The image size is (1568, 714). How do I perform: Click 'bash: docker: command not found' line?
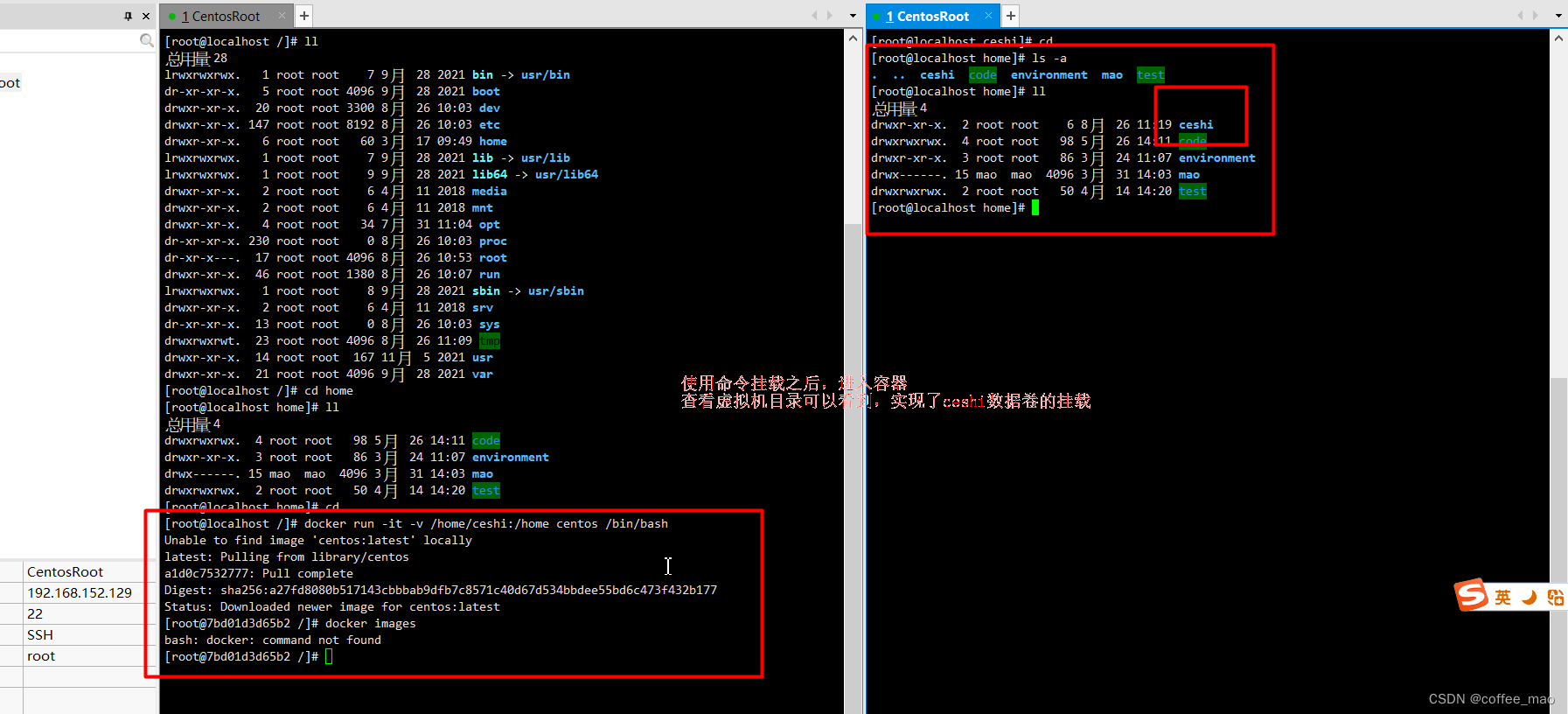tap(273, 640)
